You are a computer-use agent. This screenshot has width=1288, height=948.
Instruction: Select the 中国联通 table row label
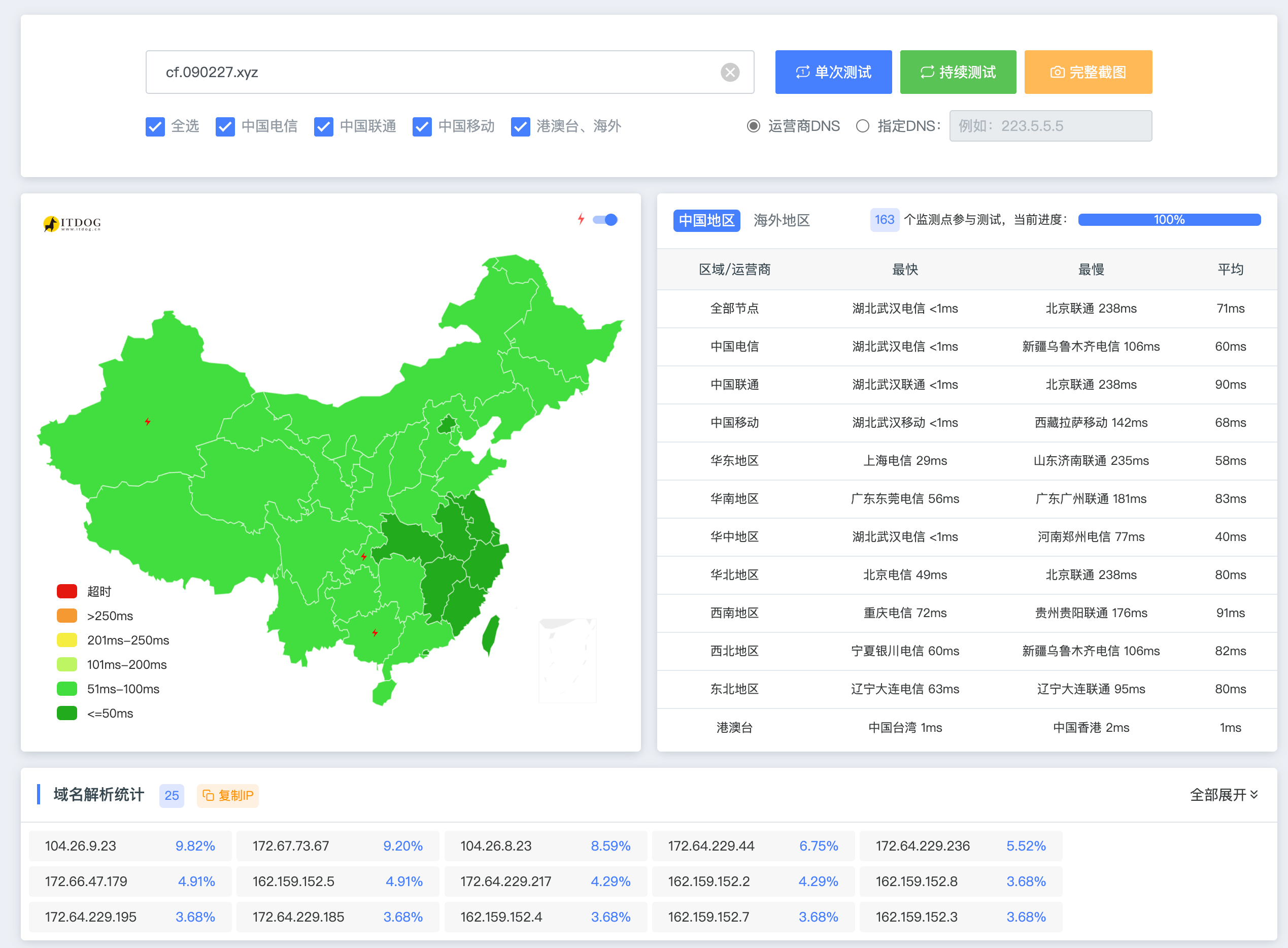point(734,385)
